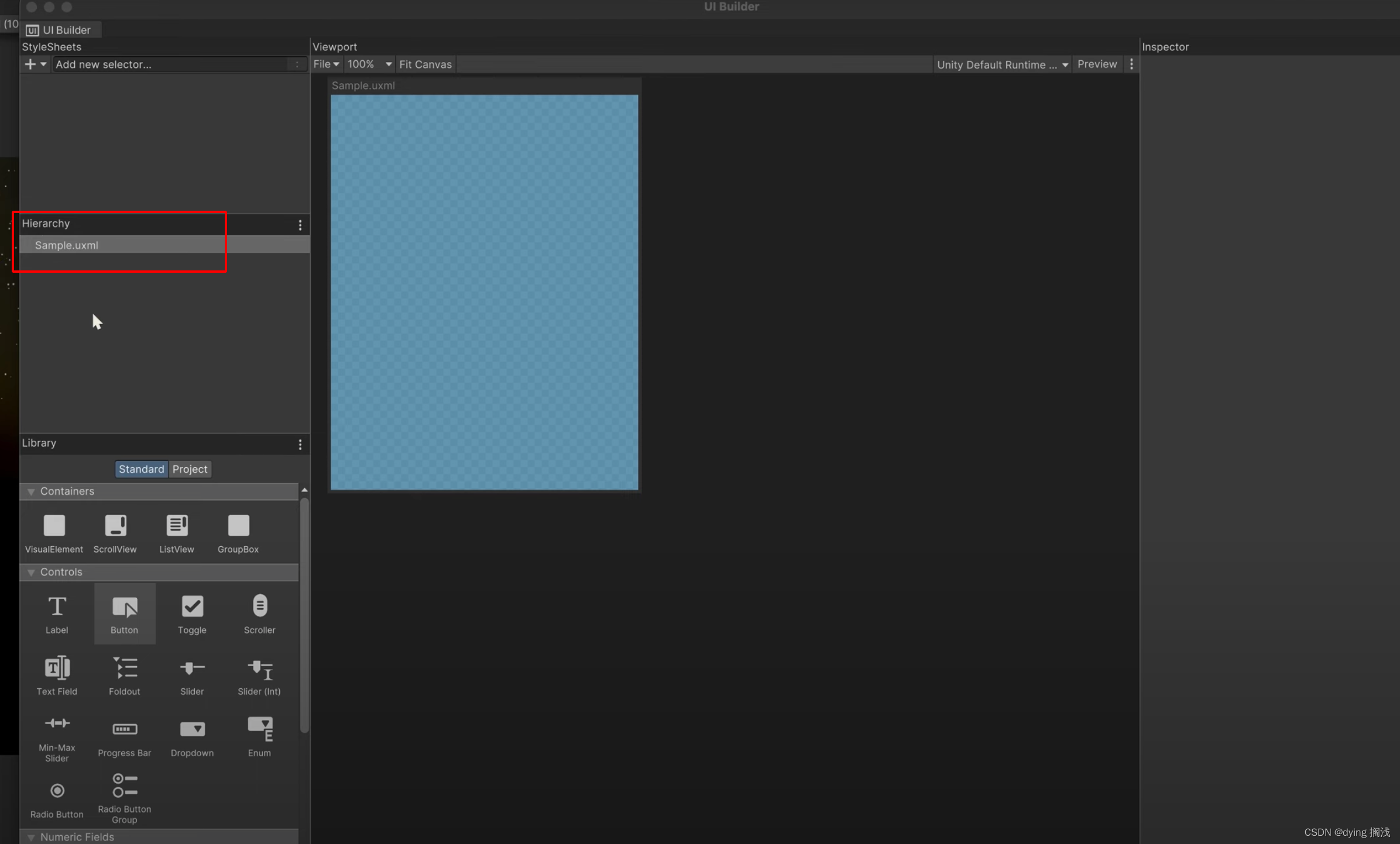Open the Unity Default Runtime theme dropdown
The image size is (1400, 844).
[1002, 64]
